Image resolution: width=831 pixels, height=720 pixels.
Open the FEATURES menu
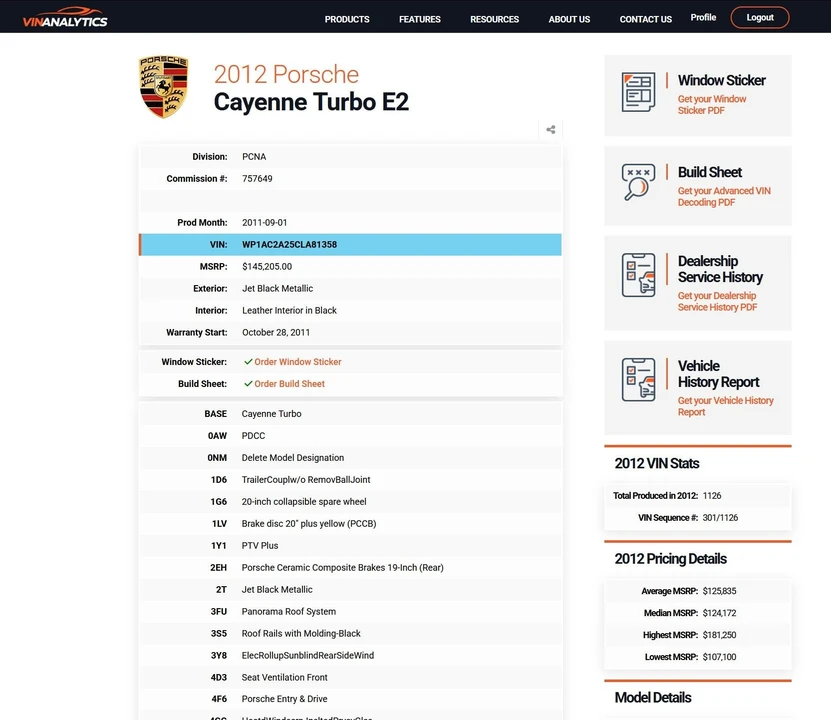(x=420, y=19)
